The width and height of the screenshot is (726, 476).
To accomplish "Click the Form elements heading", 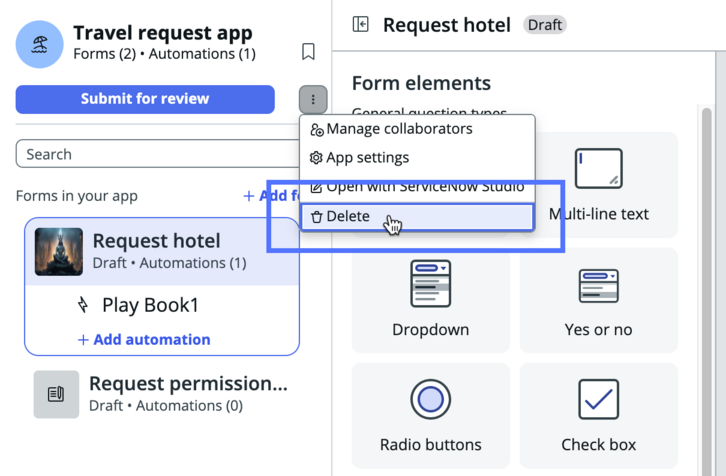I will pyautogui.click(x=421, y=83).
